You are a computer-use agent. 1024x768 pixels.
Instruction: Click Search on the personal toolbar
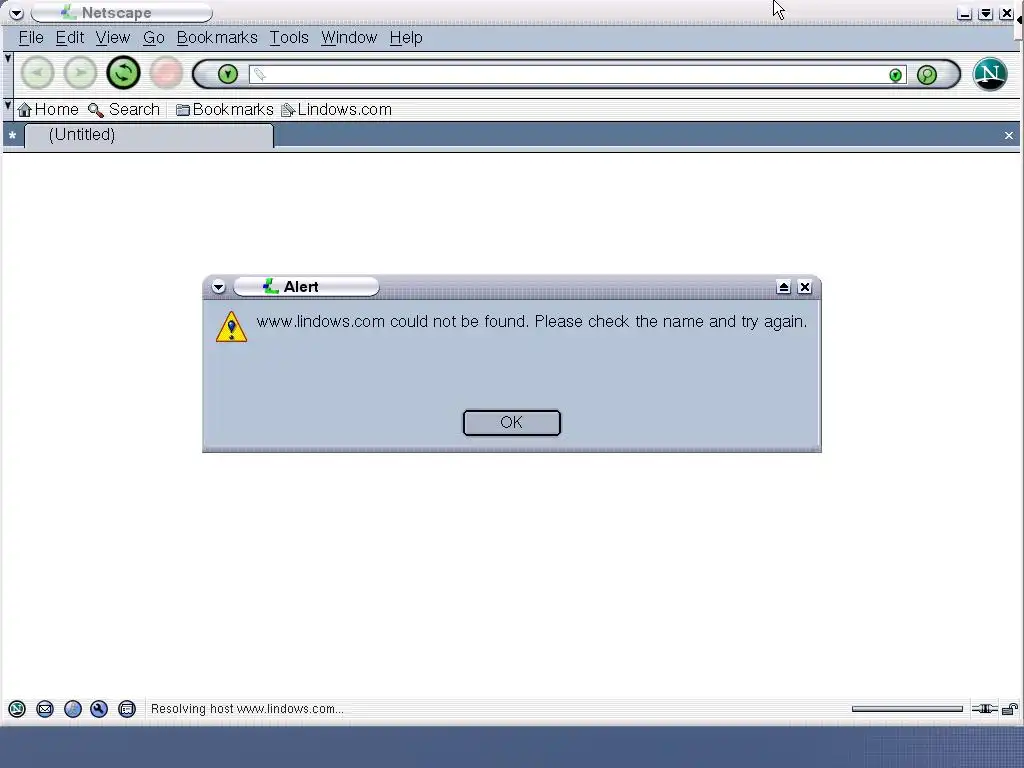point(124,110)
